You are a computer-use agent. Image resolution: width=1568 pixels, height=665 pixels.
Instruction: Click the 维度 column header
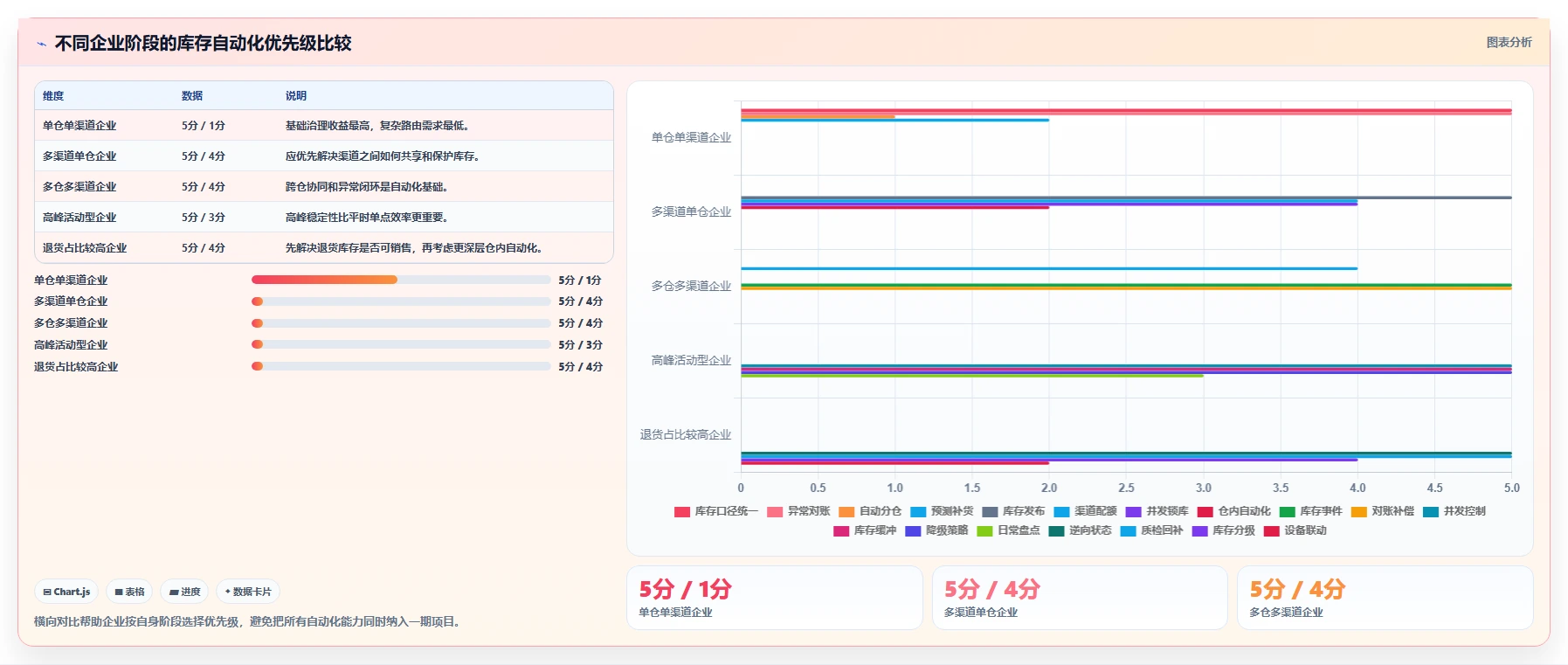coord(53,96)
